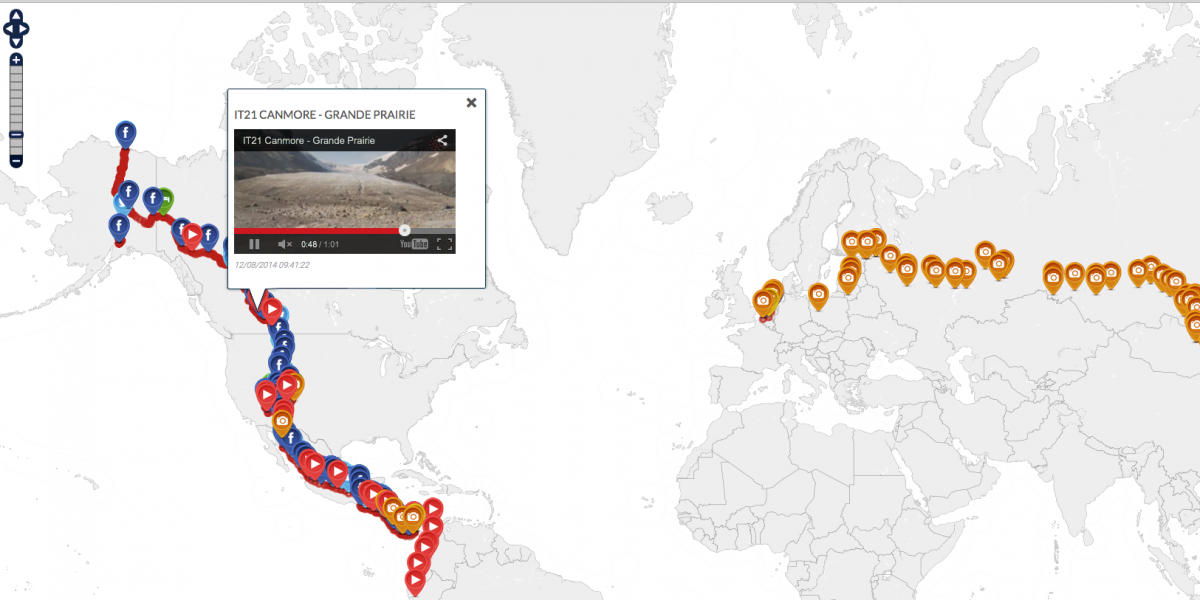Pan the map up with arrow control
Viewport: 1200px width, 600px height.
[16, 16]
